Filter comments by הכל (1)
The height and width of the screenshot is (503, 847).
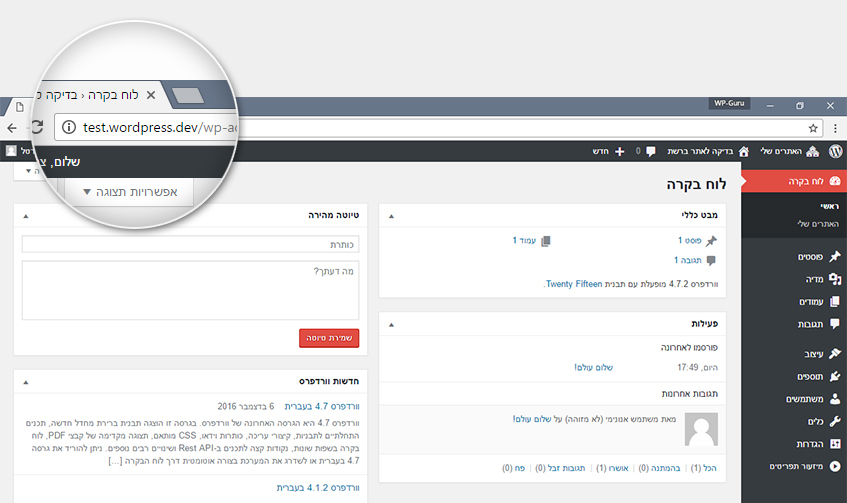pyautogui.click(x=704, y=468)
